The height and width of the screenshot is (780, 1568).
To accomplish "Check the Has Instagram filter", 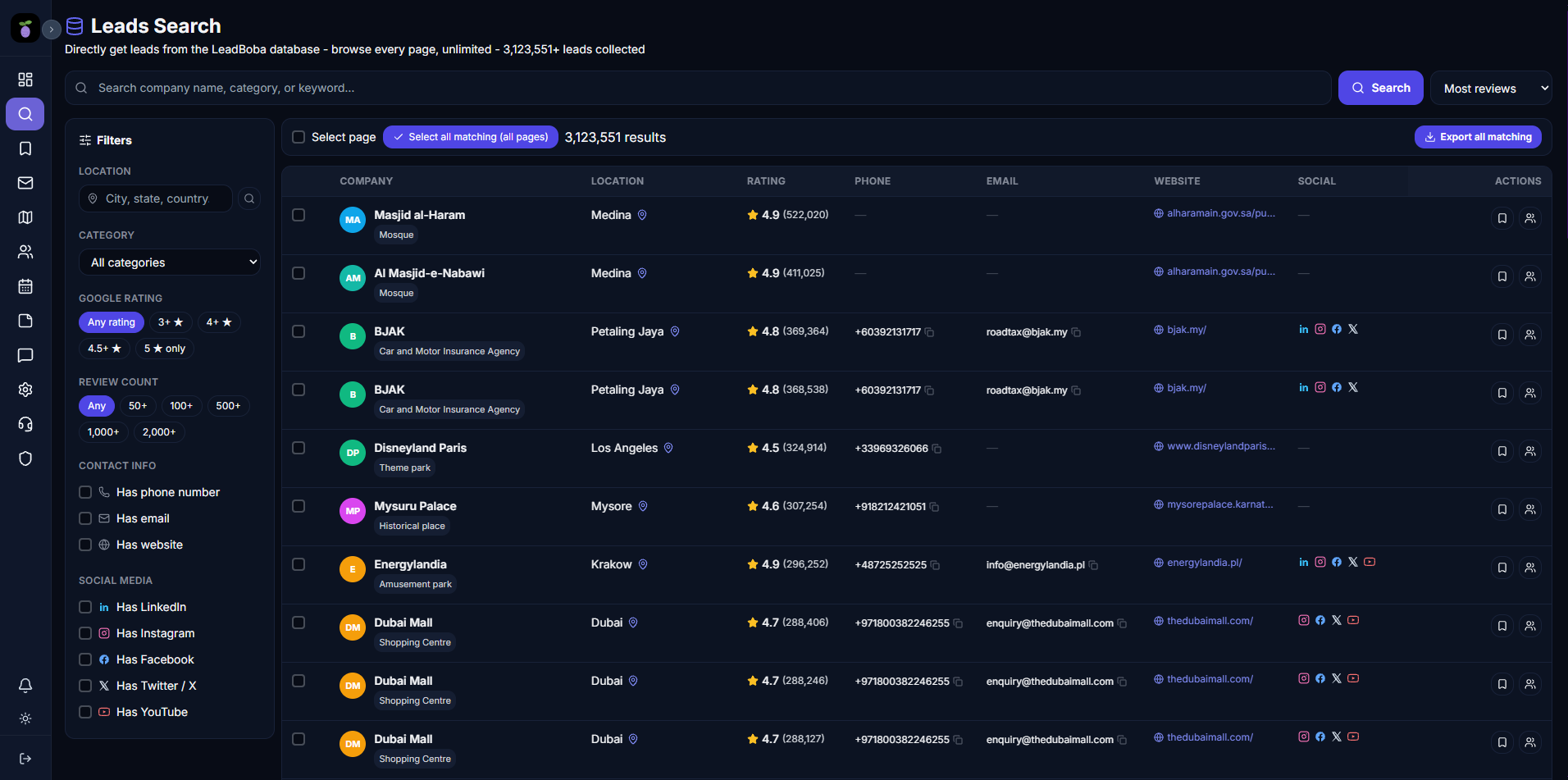I will click(x=85, y=633).
